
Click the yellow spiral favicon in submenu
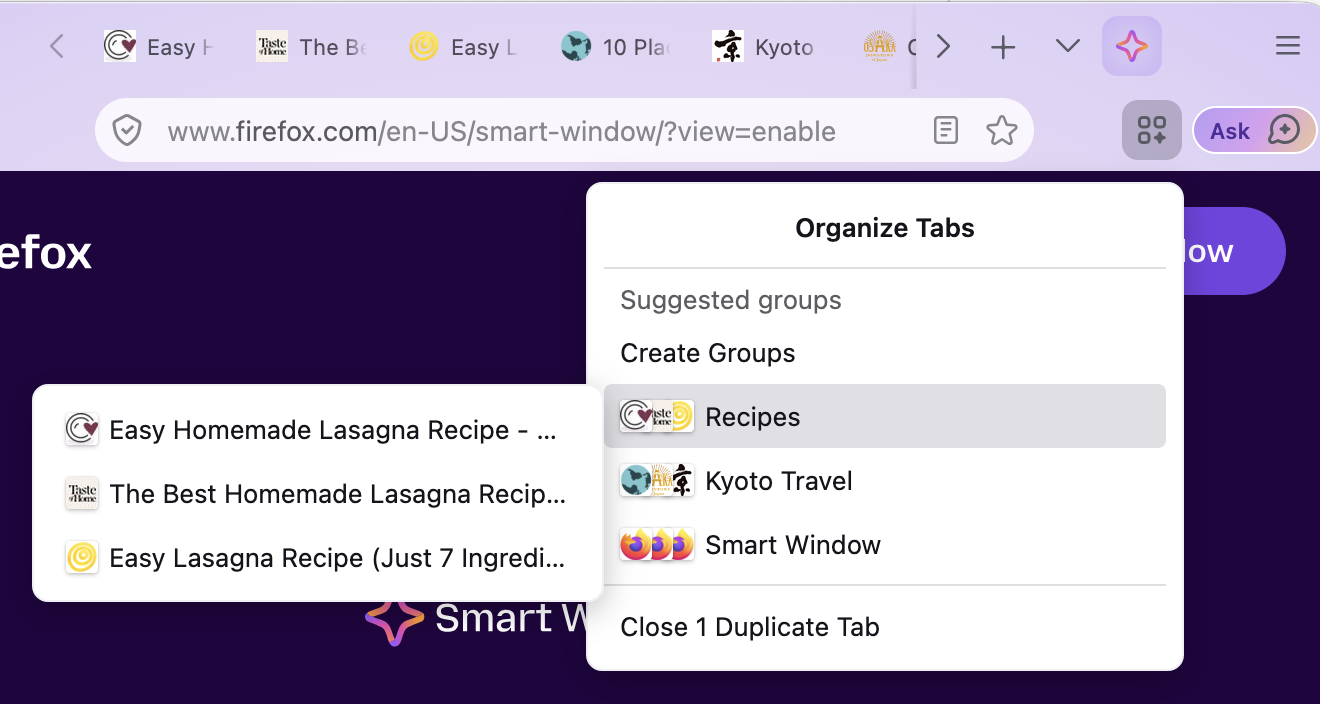point(82,558)
